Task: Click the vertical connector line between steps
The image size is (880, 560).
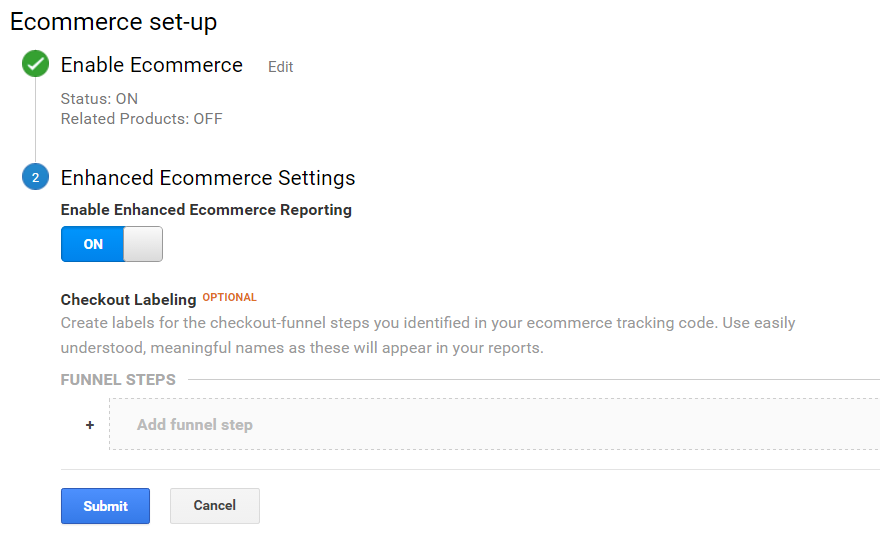Action: [x=35, y=120]
